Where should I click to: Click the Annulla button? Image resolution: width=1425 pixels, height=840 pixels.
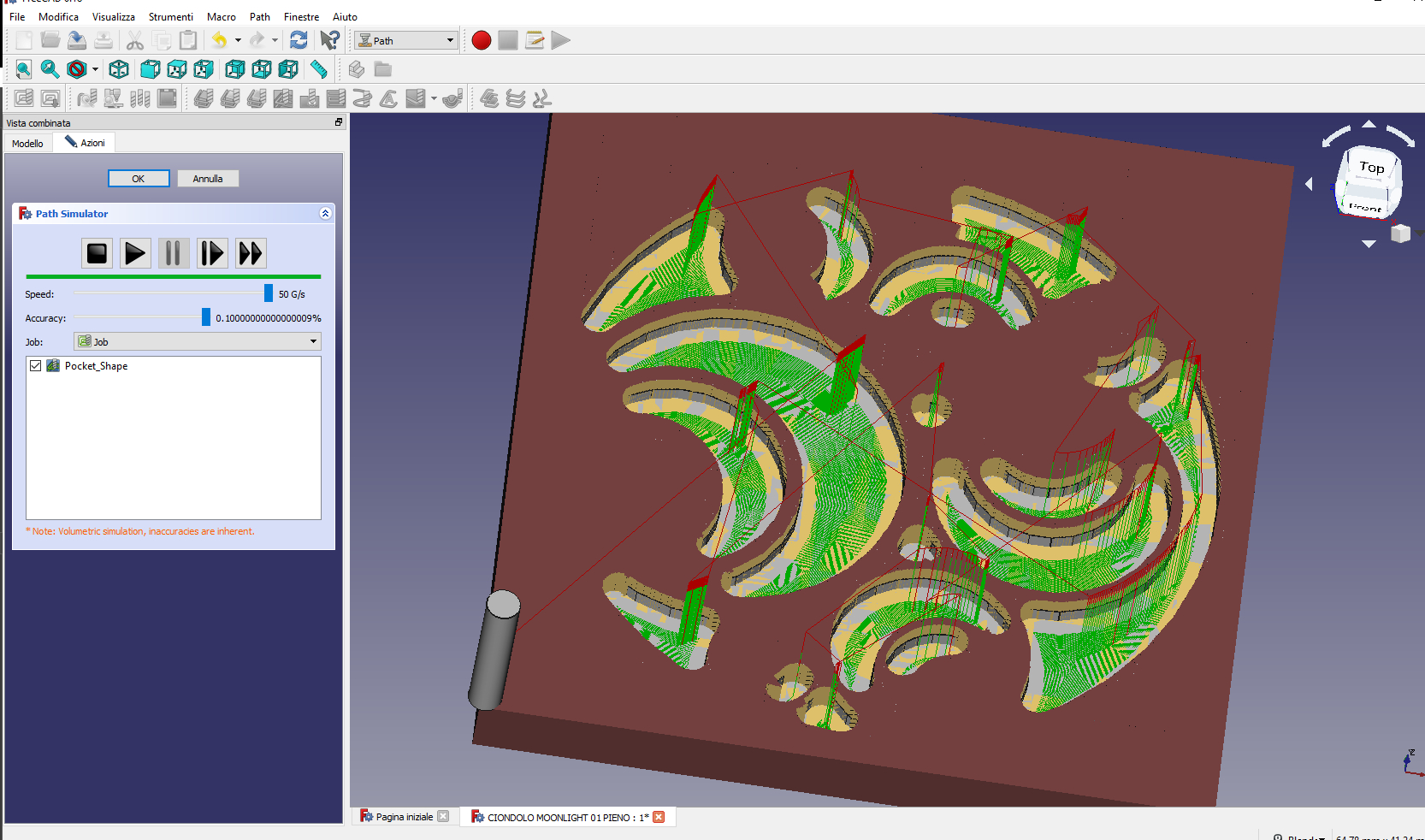[x=208, y=179]
